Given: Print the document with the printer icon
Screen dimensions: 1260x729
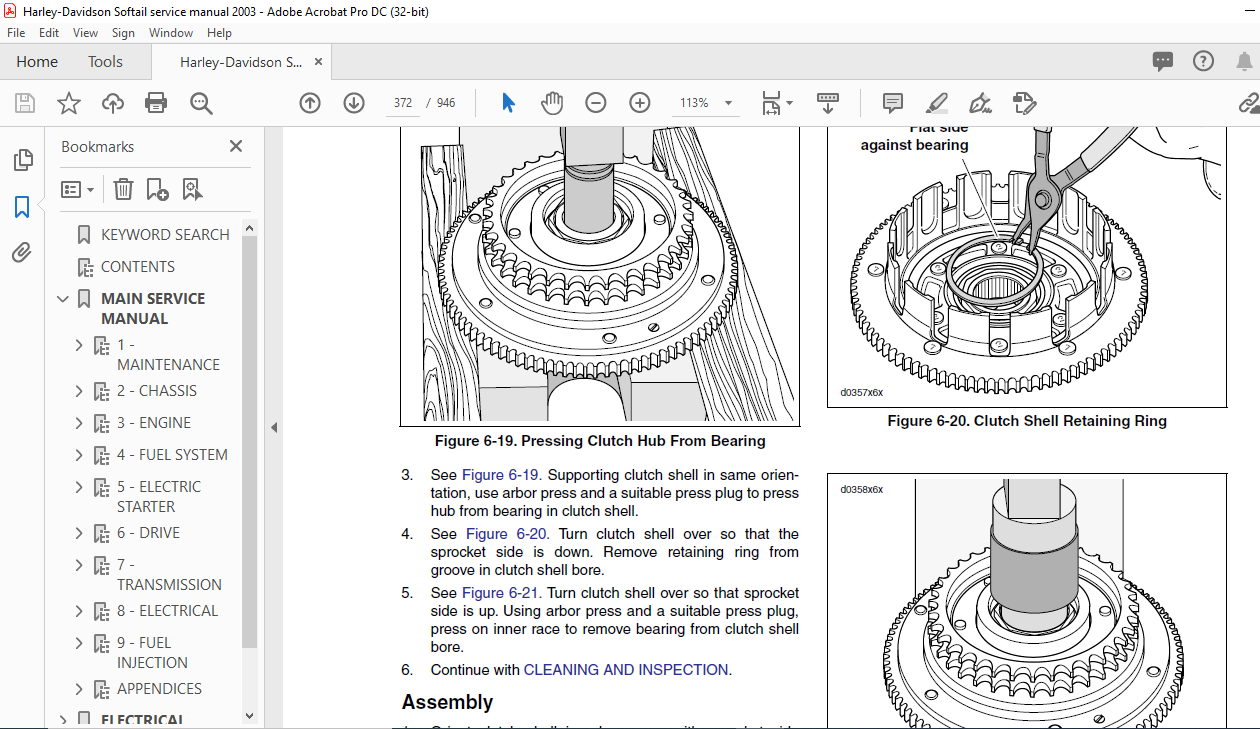Looking at the screenshot, I should pyautogui.click(x=156, y=103).
